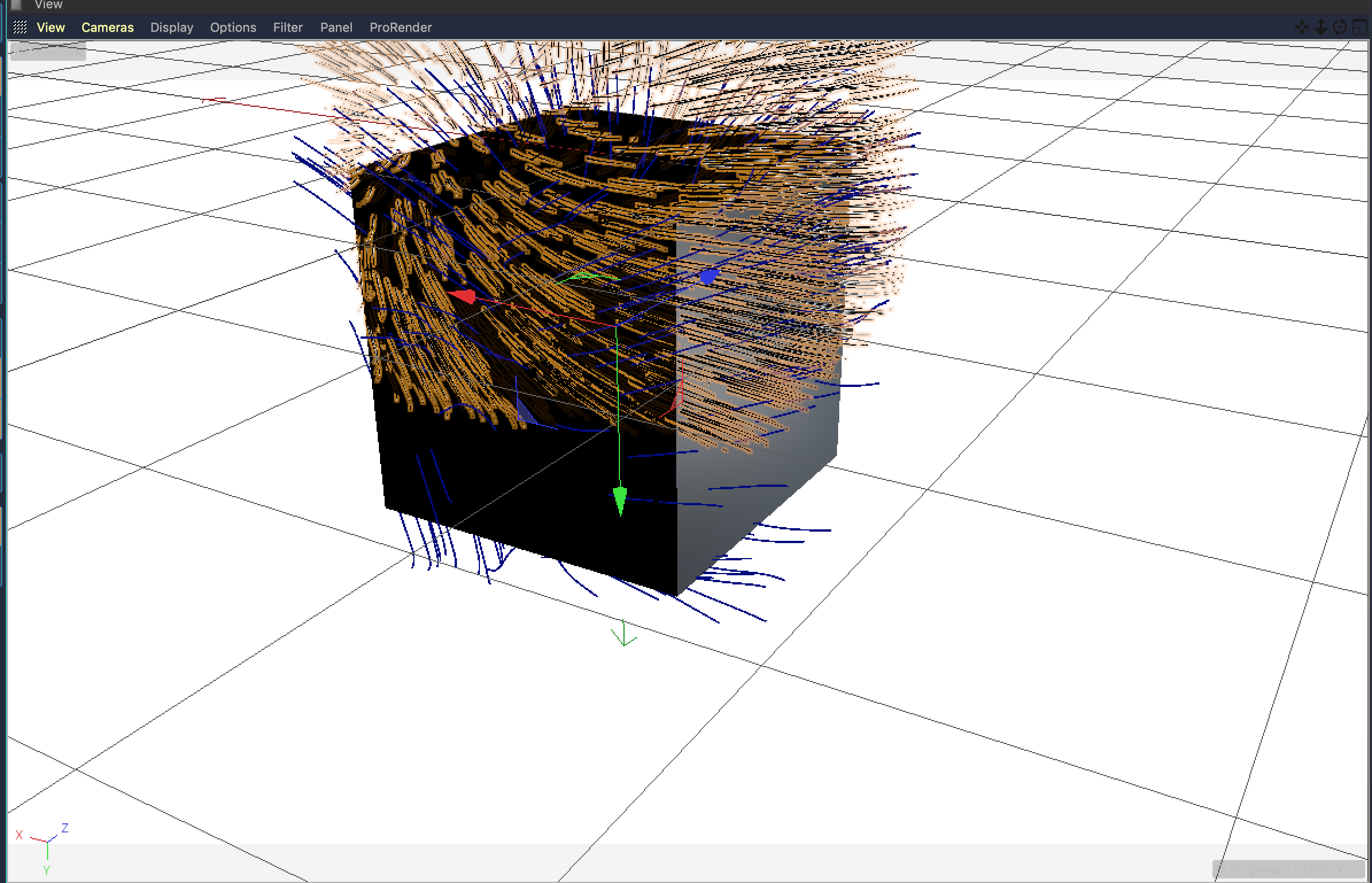Open the Panel menu
The image size is (1372, 883).
(336, 27)
